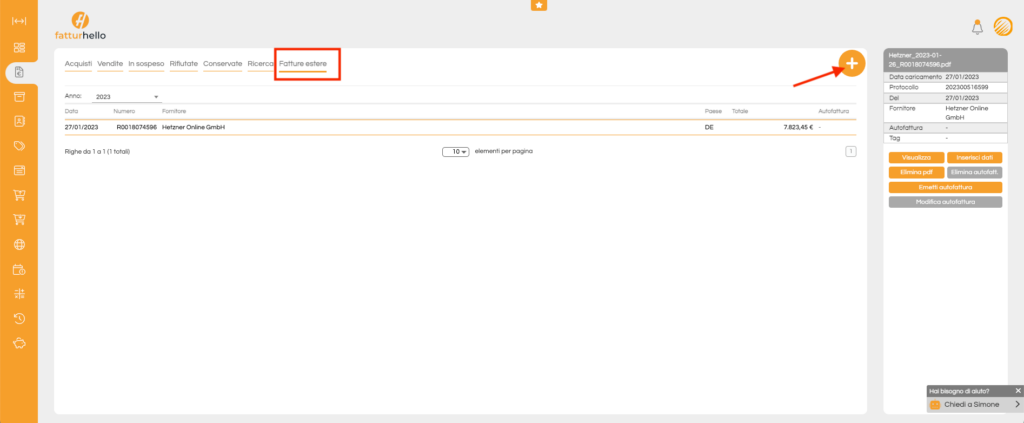Click the Emetti autofattura button

click(945, 187)
